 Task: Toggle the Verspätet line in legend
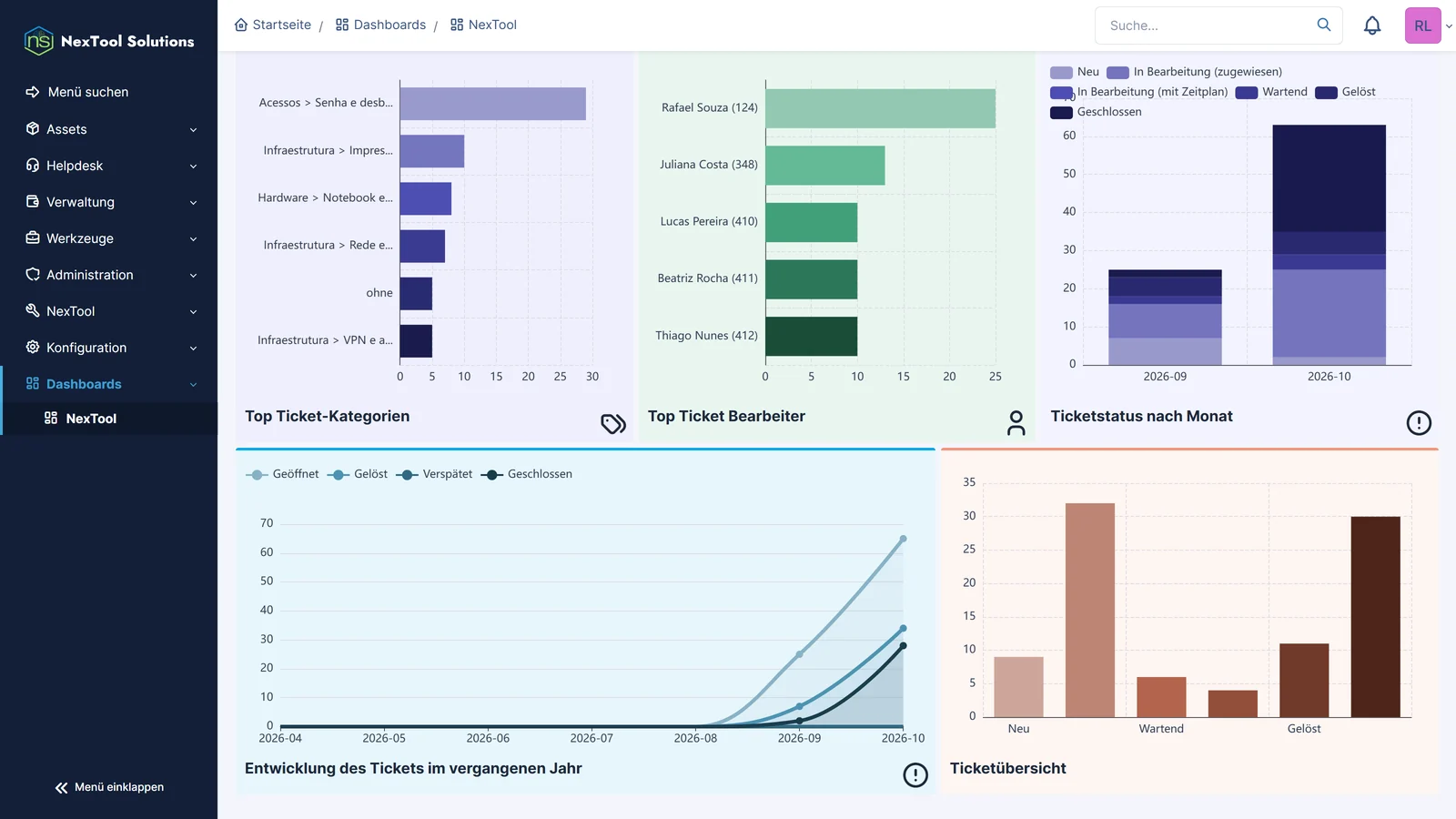point(434,474)
